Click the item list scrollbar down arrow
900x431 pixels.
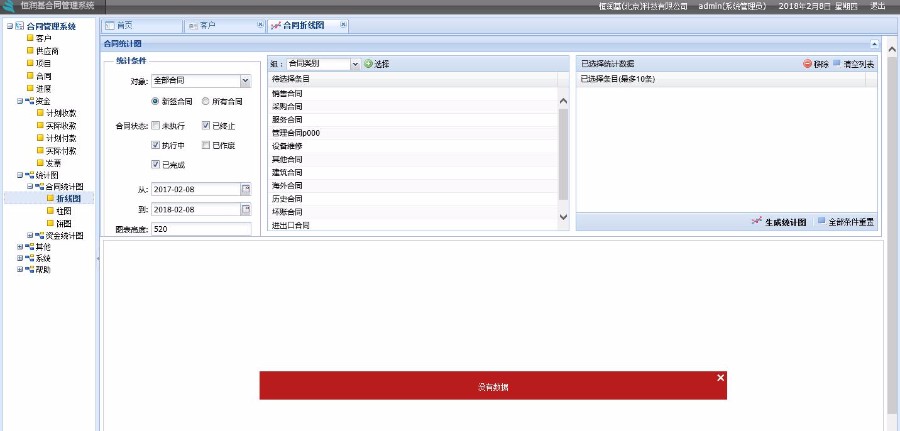(x=563, y=217)
